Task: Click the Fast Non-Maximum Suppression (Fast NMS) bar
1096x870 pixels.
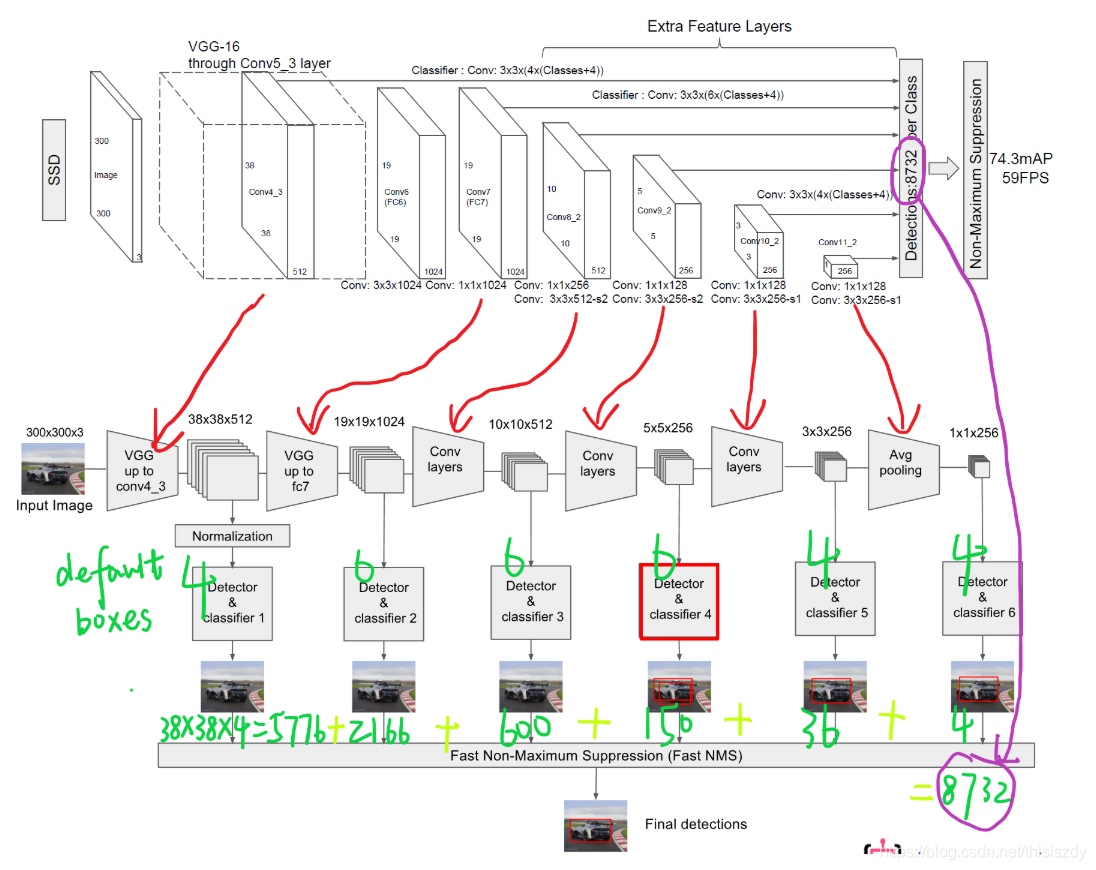Action: pyautogui.click(x=596, y=755)
